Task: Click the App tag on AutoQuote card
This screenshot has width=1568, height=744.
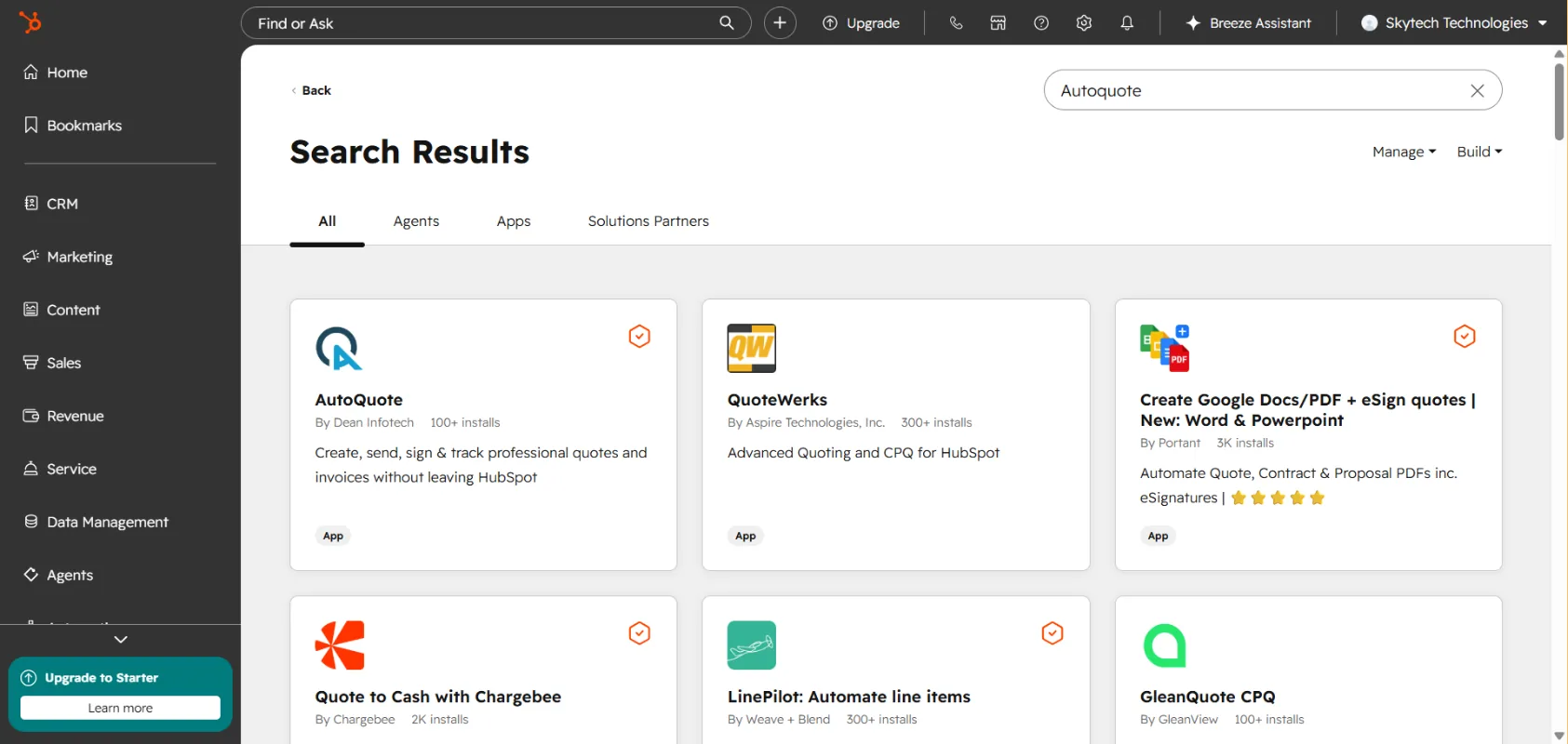Action: 333,536
